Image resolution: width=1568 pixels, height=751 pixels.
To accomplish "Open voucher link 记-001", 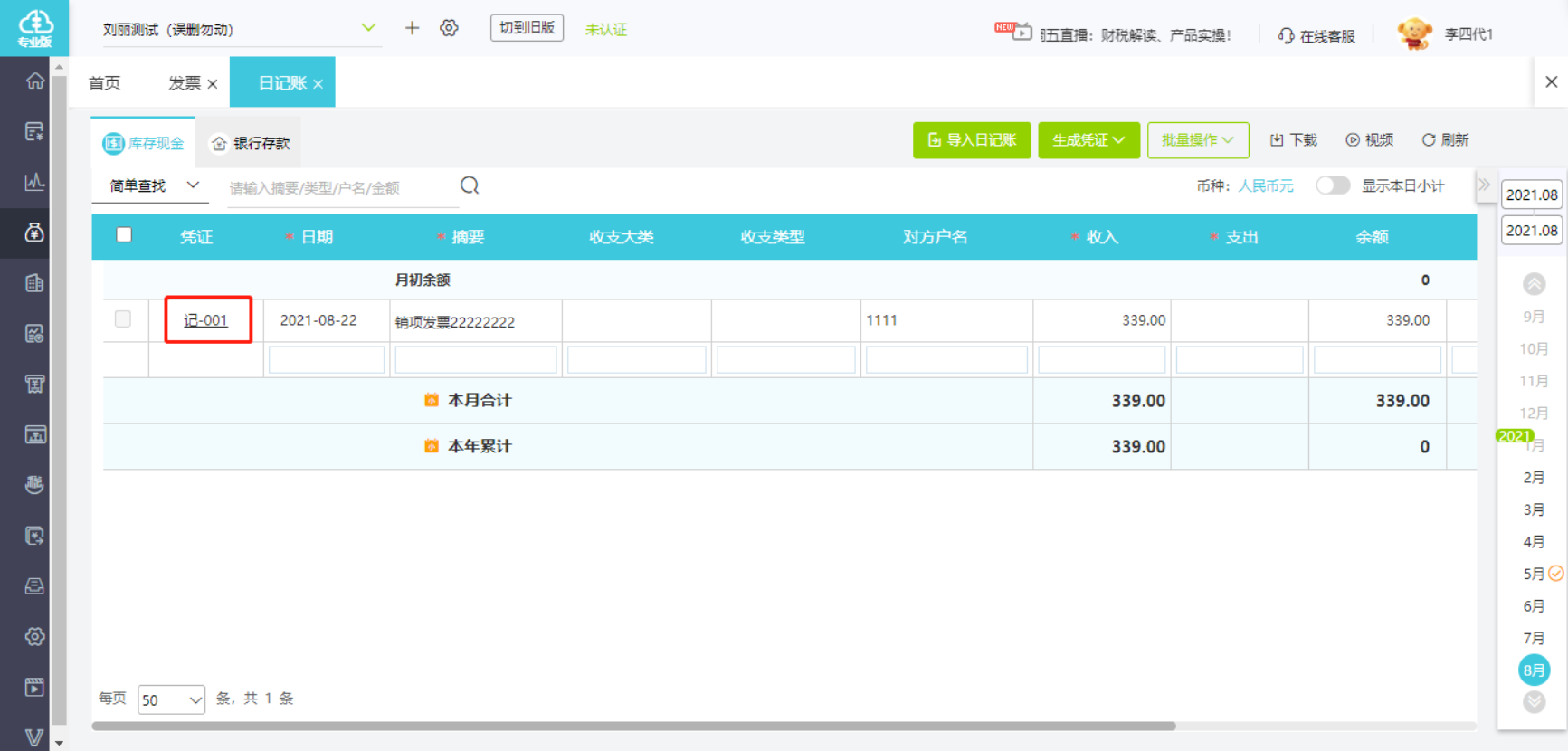I will (205, 320).
